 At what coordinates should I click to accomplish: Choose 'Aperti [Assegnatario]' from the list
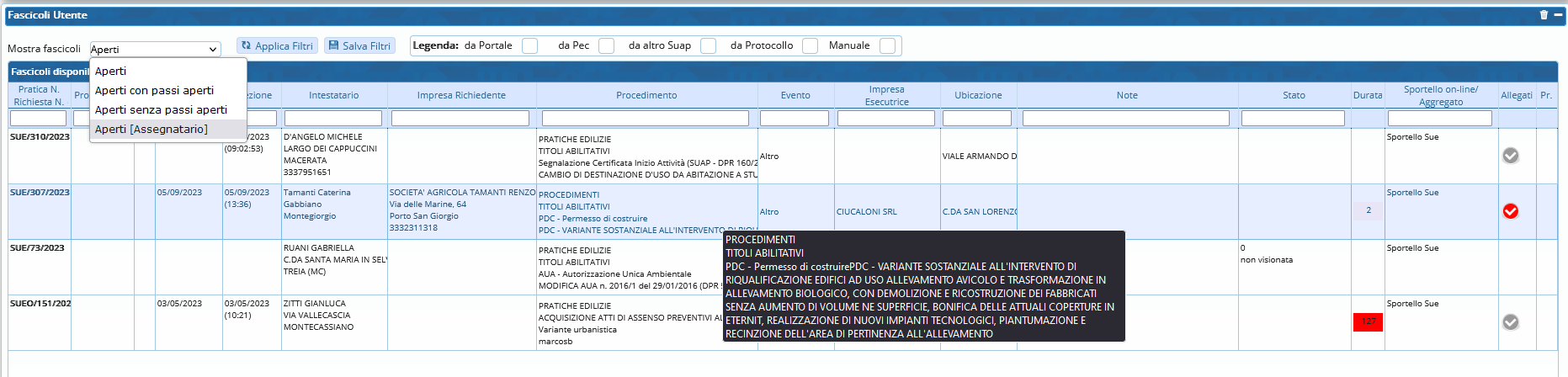pos(151,130)
